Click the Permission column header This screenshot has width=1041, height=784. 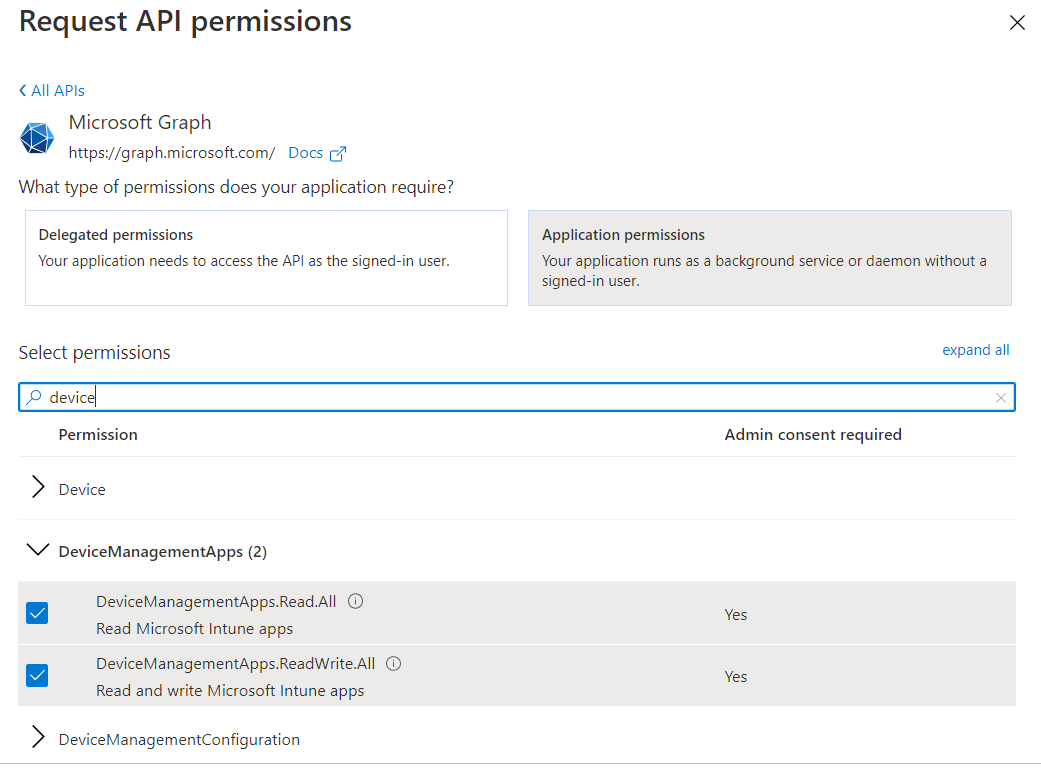(98, 435)
